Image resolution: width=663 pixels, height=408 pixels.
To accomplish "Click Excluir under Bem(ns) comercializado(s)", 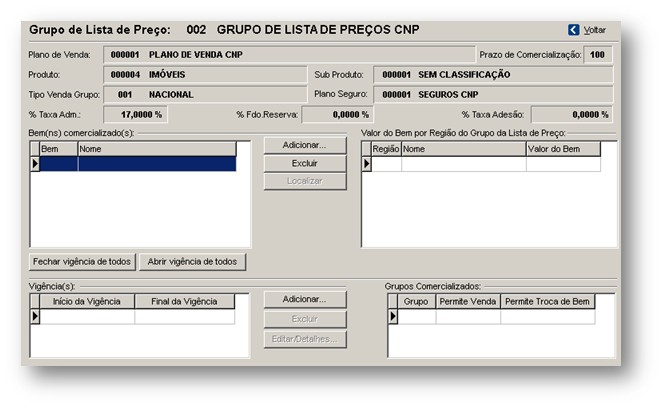I will tap(305, 163).
